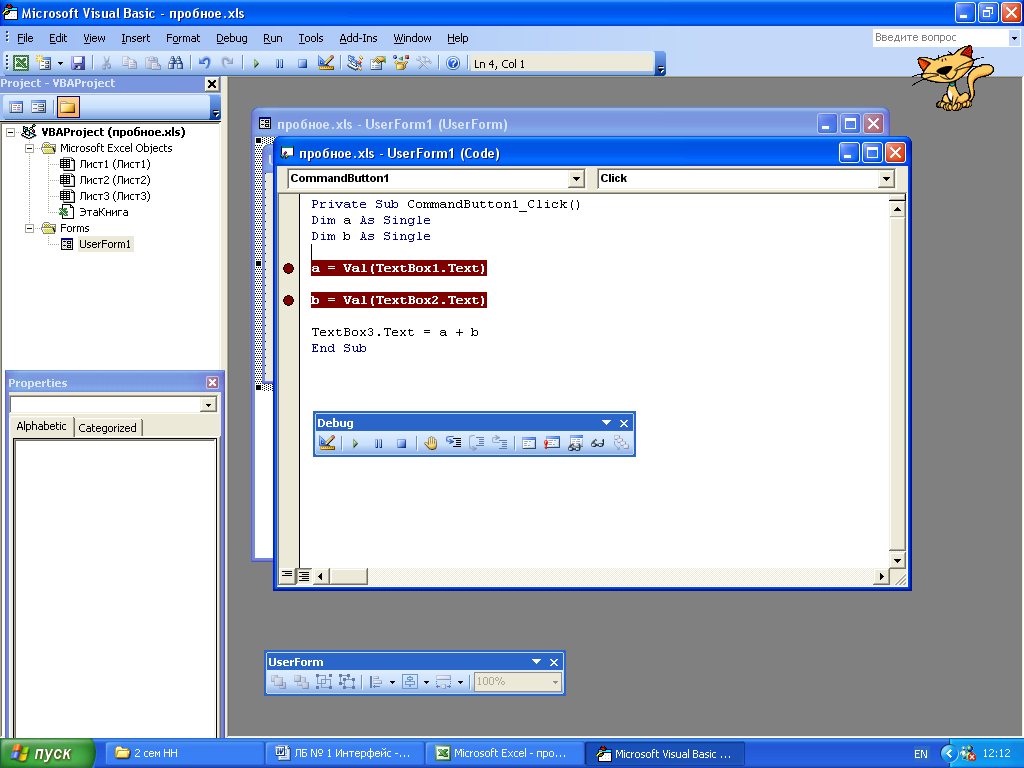
Task: Open UserForm toolbar options dropdown arrow
Action: 536,662
